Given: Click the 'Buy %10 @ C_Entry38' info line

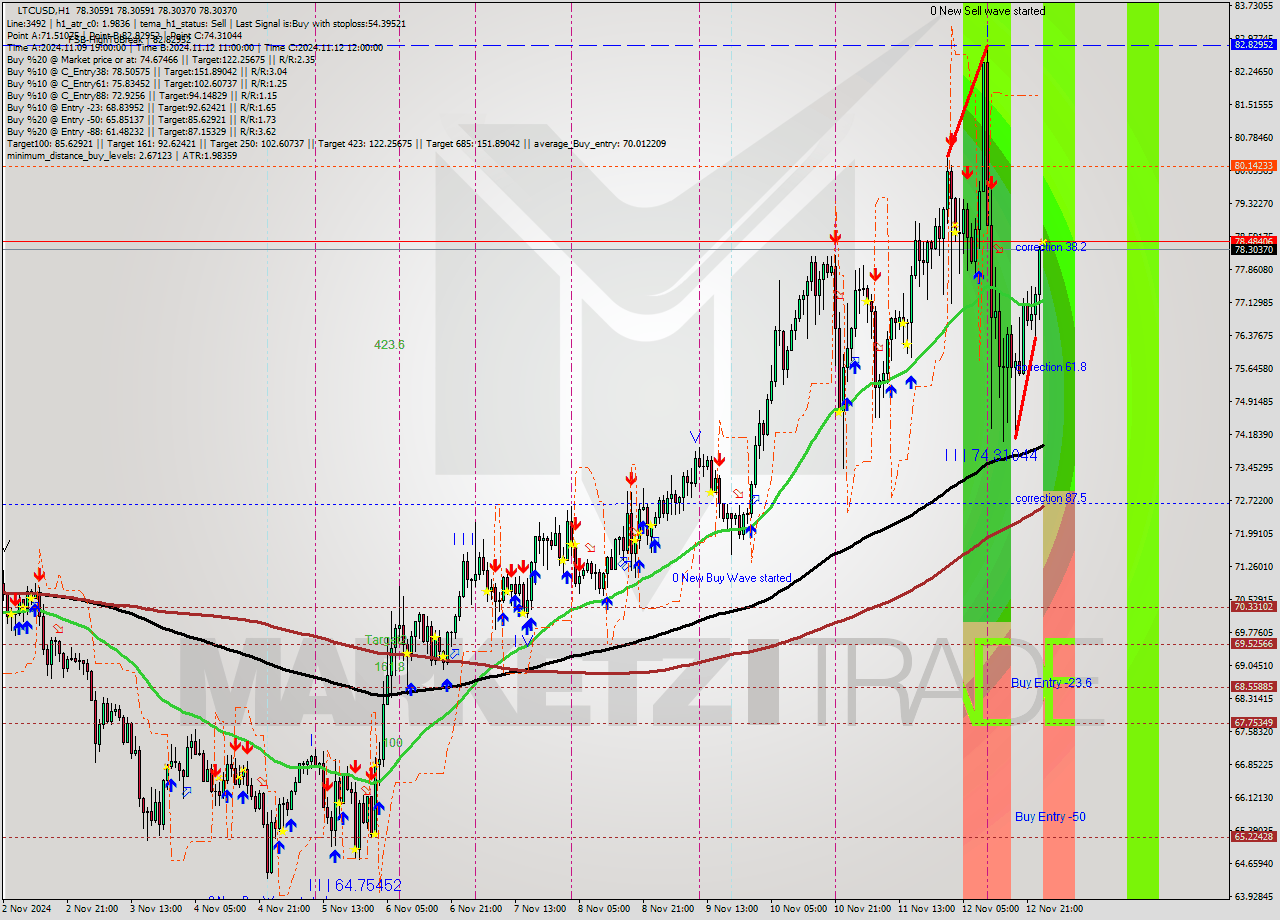Looking at the screenshot, I should click(x=147, y=71).
